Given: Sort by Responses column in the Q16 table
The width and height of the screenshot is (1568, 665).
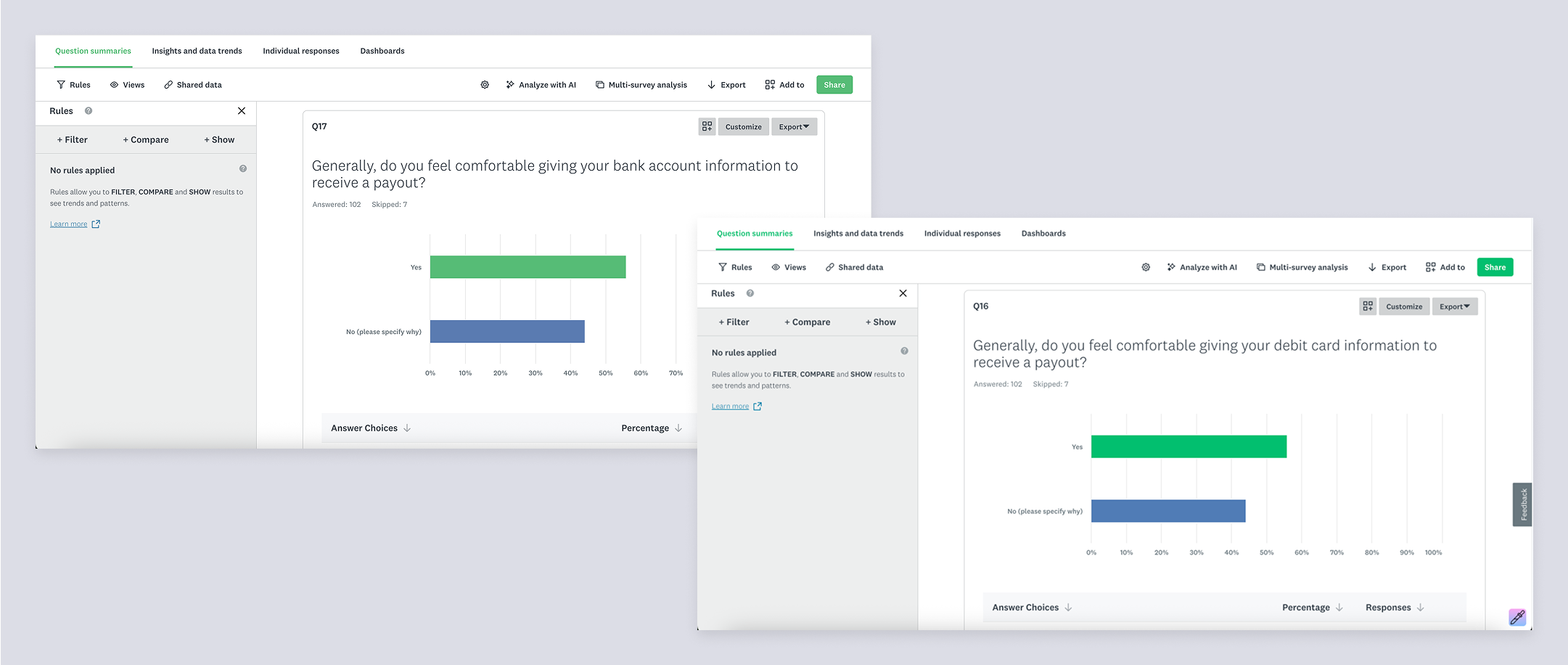Looking at the screenshot, I should tap(1394, 608).
